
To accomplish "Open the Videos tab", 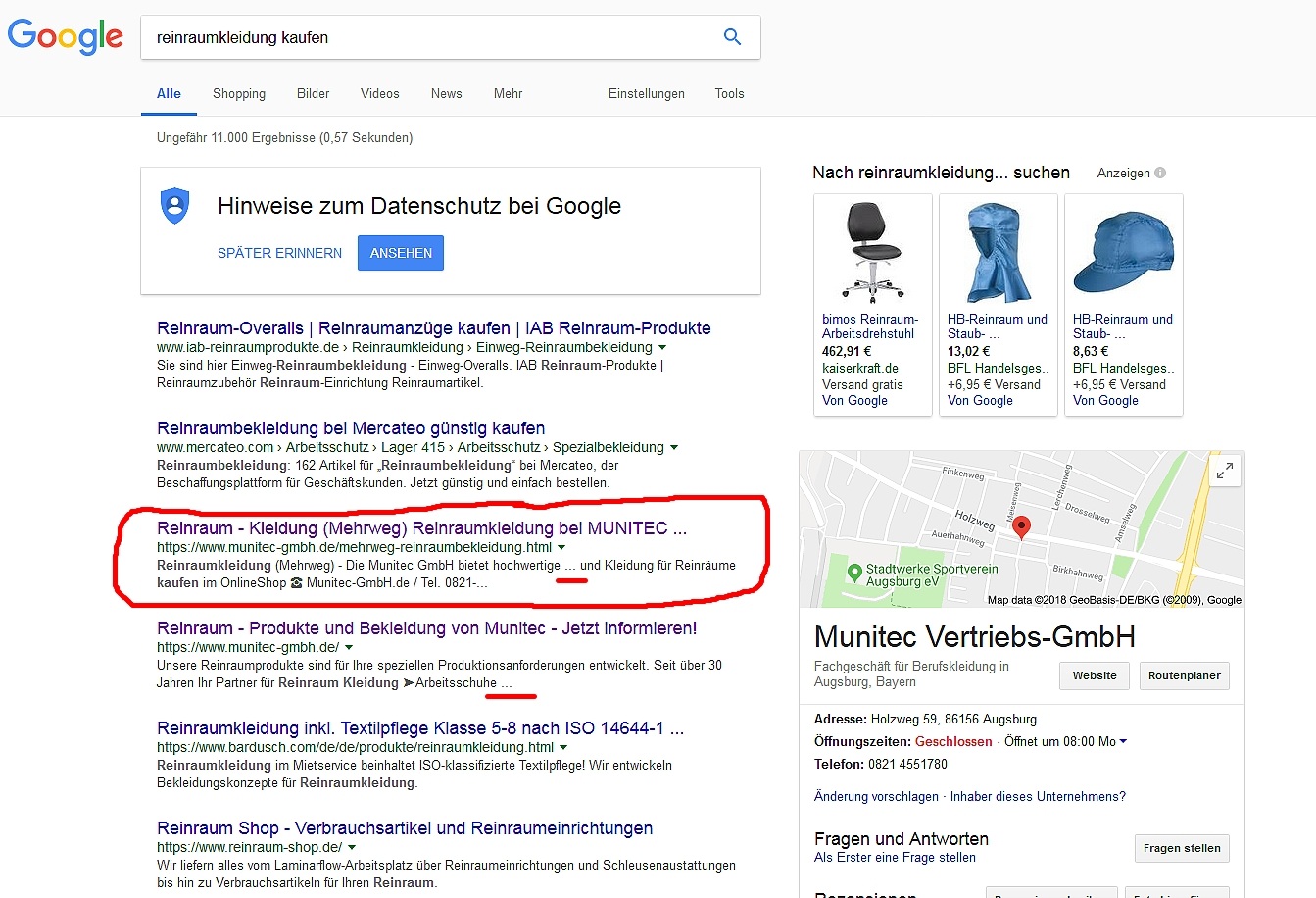I will [380, 94].
